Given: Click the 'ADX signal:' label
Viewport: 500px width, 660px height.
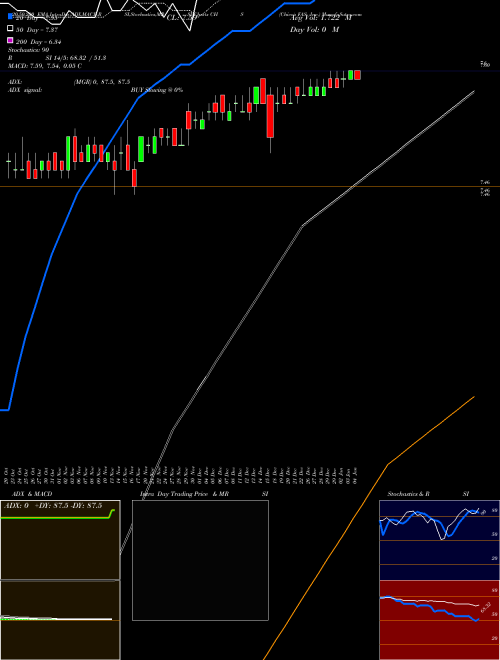Looking at the screenshot, I should [25, 90].
